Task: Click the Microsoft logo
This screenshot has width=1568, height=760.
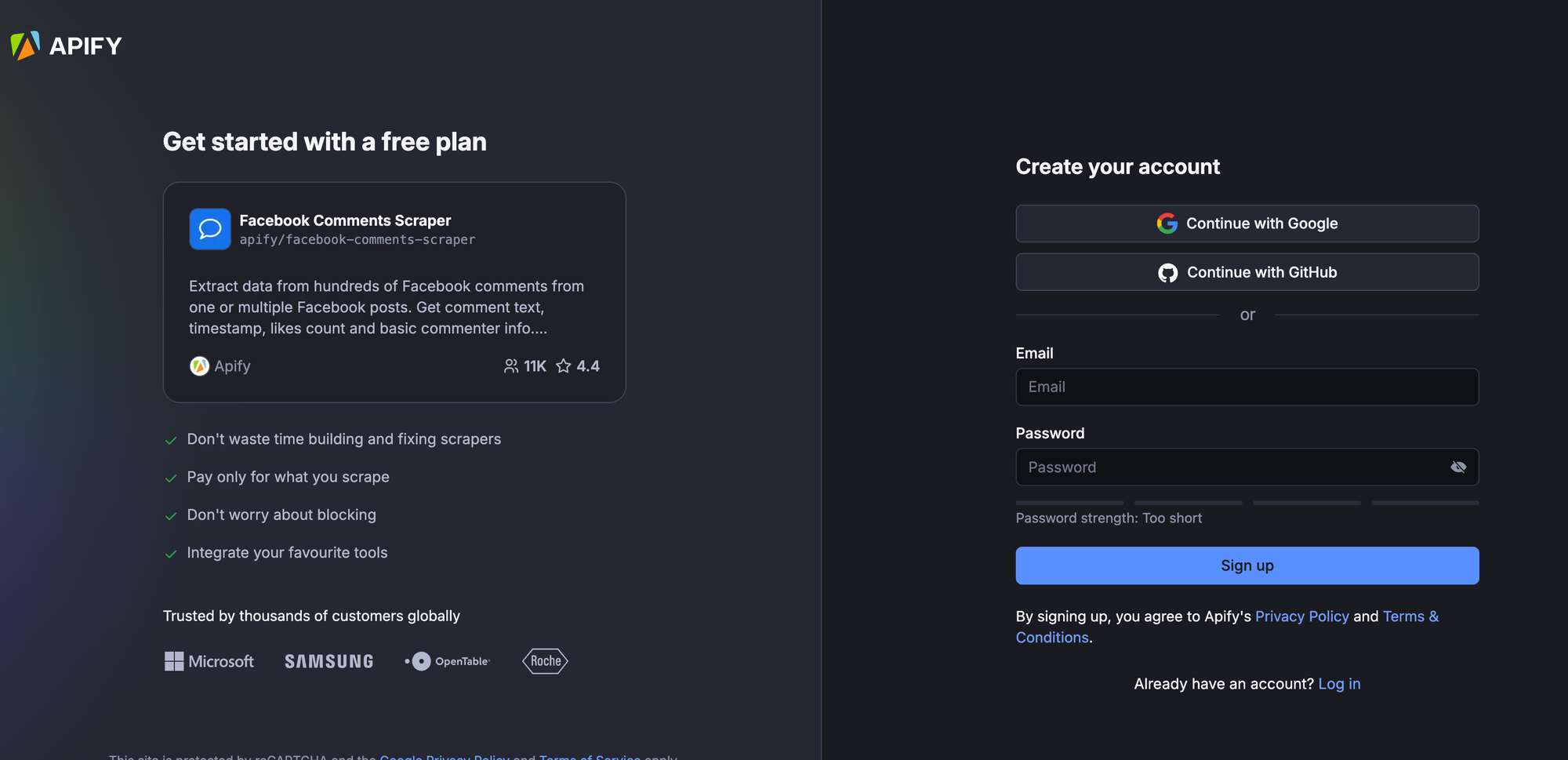Action: pyautogui.click(x=209, y=661)
